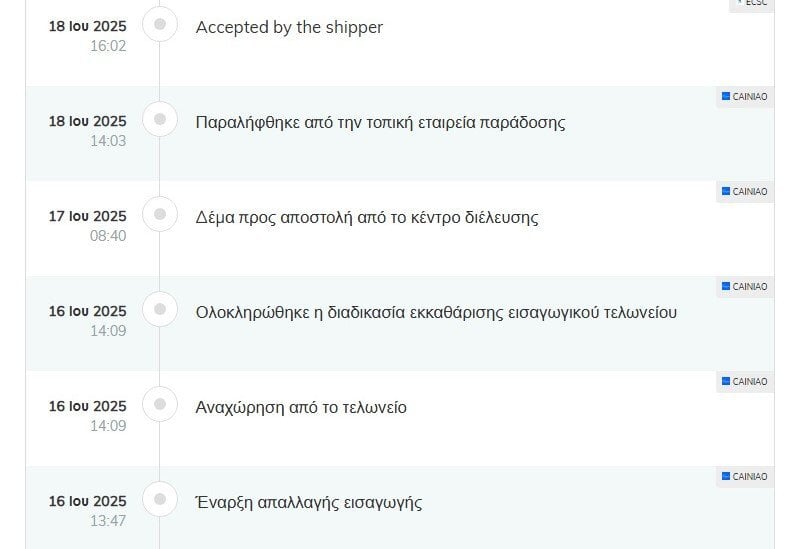Select the timeline marker for Έναρξη απαλλαγής εισαγωγής

coord(160,499)
